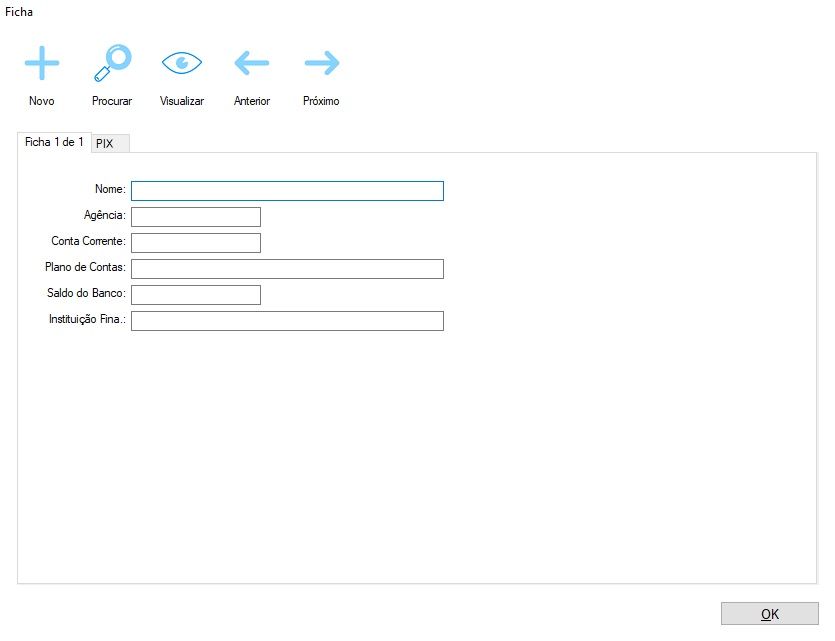
Task: Go to previous record with Anterior arrow
Action: point(252,64)
